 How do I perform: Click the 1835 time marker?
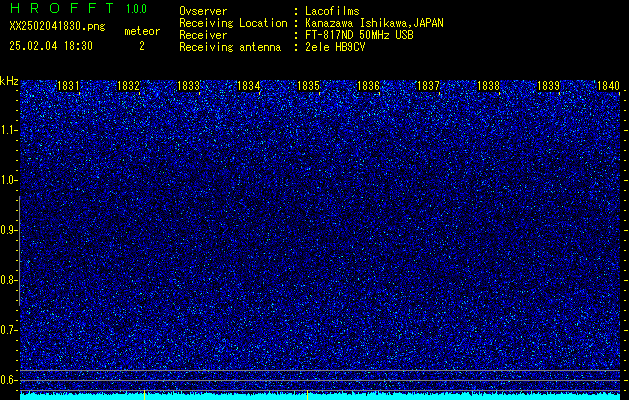[x=308, y=86]
